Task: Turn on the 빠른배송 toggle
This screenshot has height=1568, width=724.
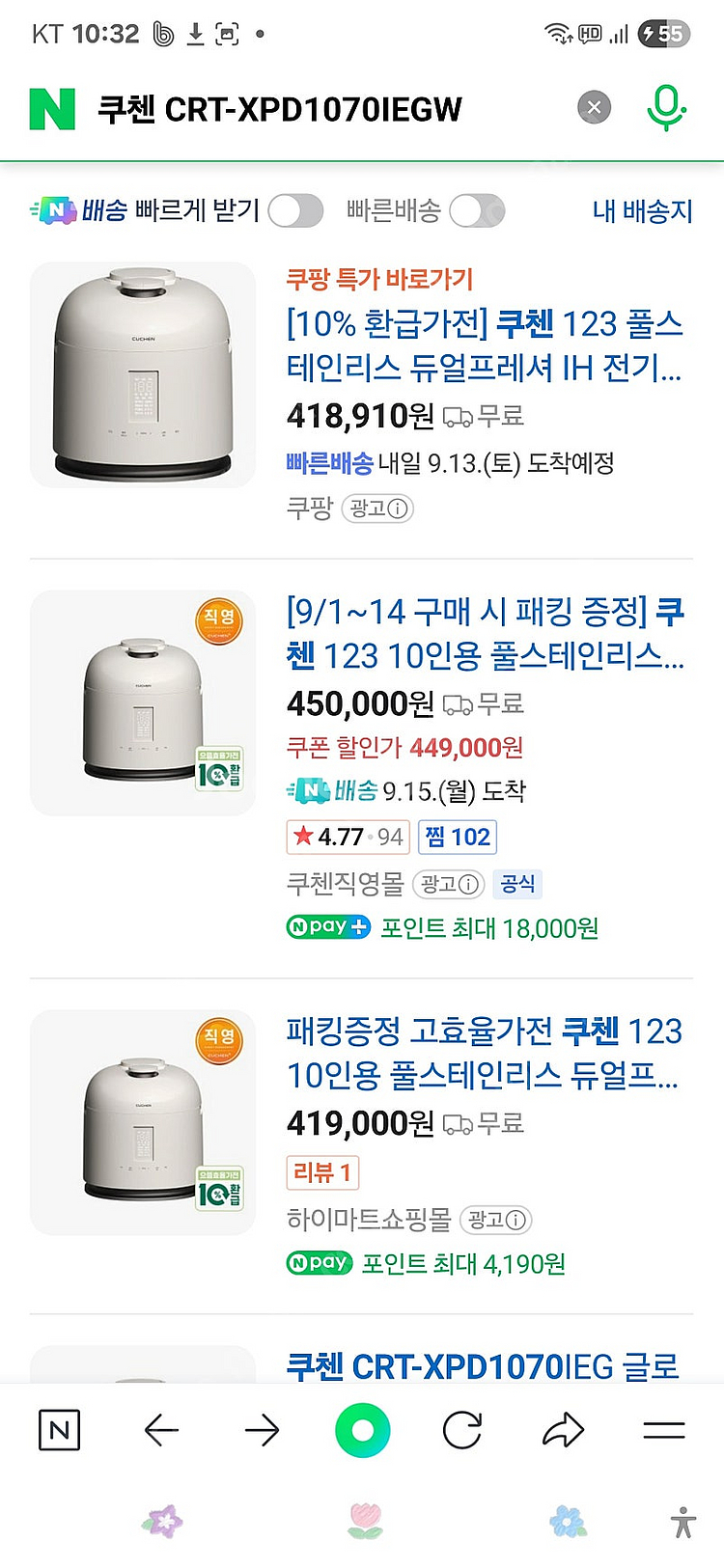Action: [477, 210]
